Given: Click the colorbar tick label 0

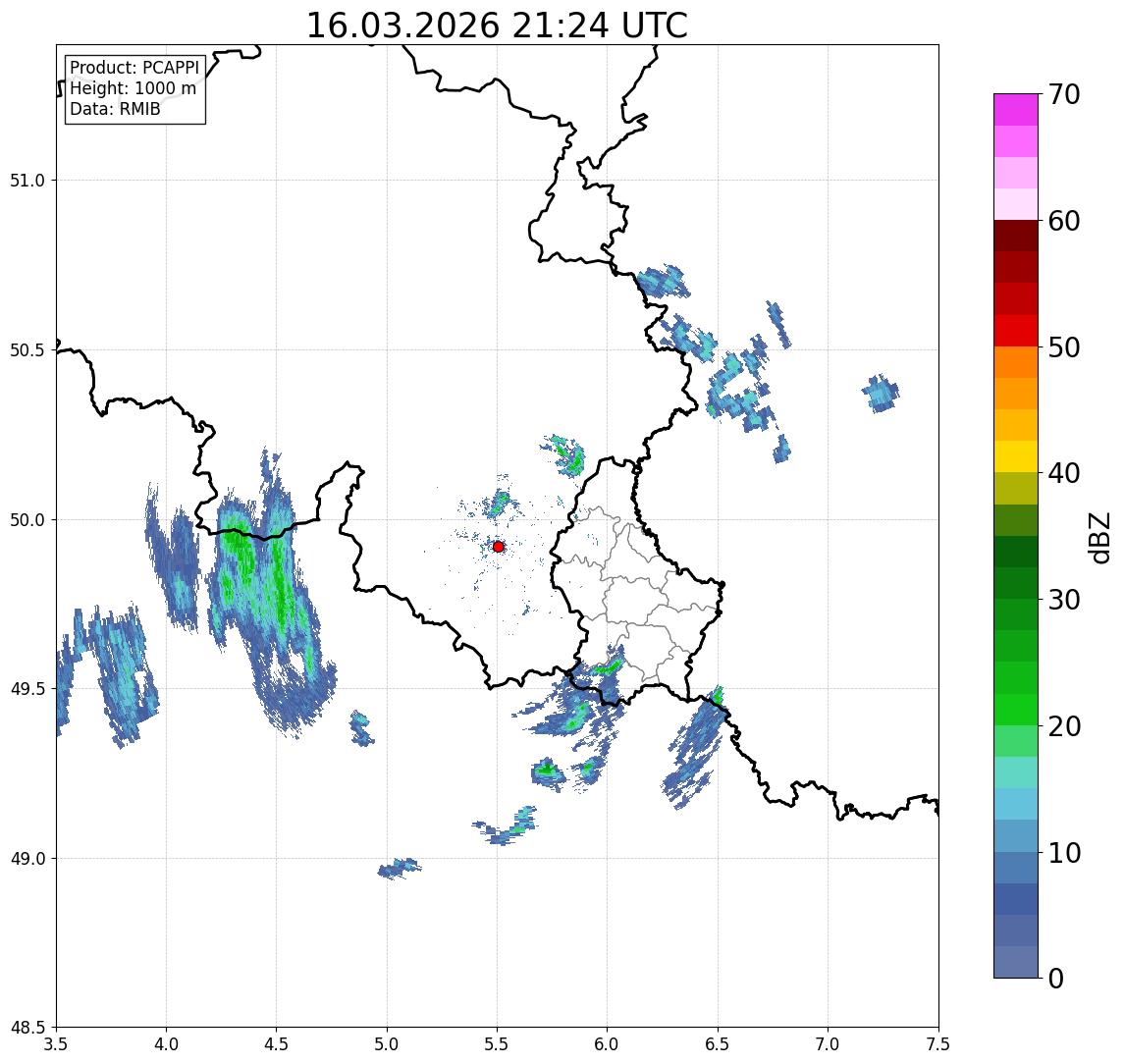Looking at the screenshot, I should [x=1056, y=978].
